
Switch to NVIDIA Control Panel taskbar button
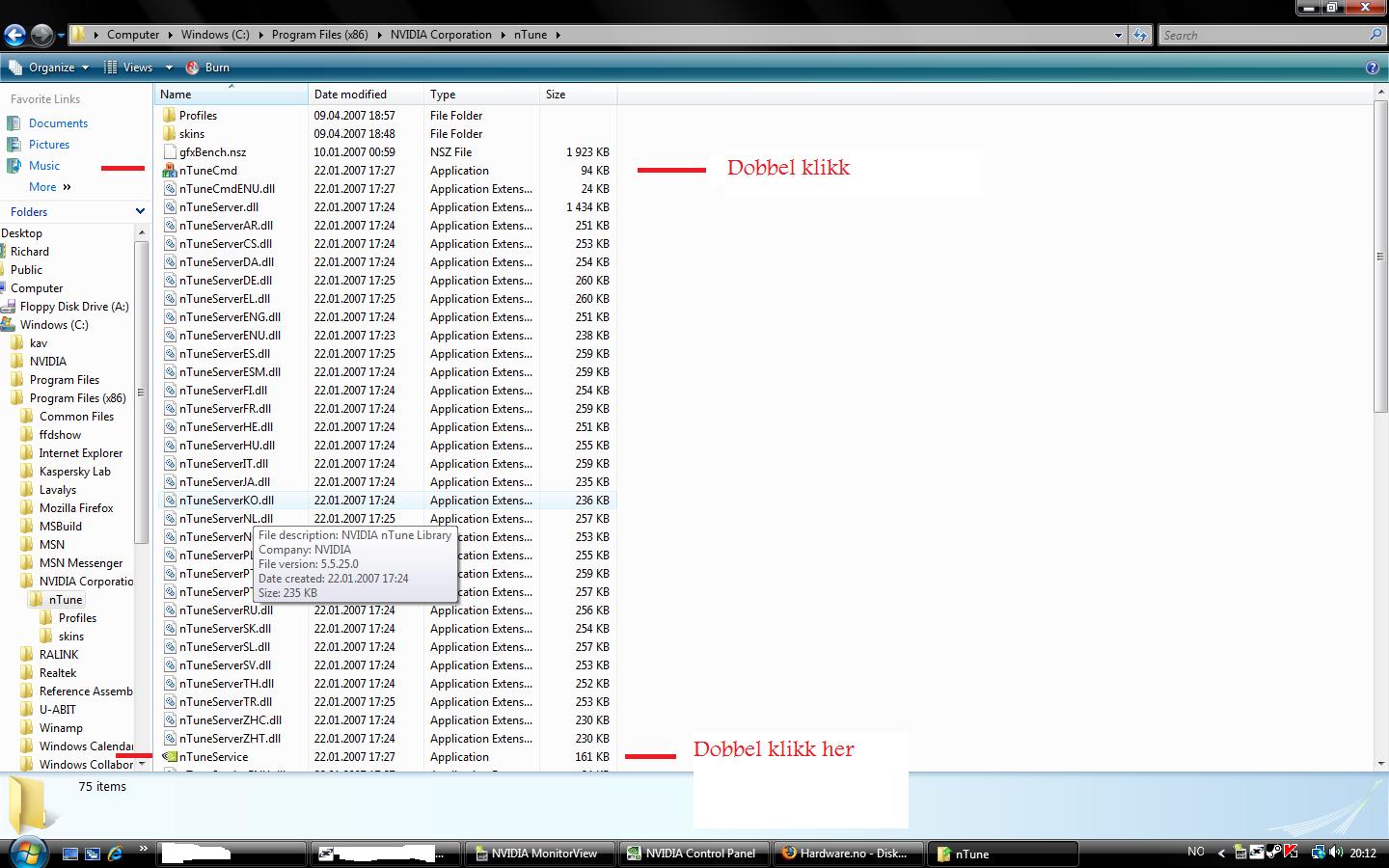(694, 854)
